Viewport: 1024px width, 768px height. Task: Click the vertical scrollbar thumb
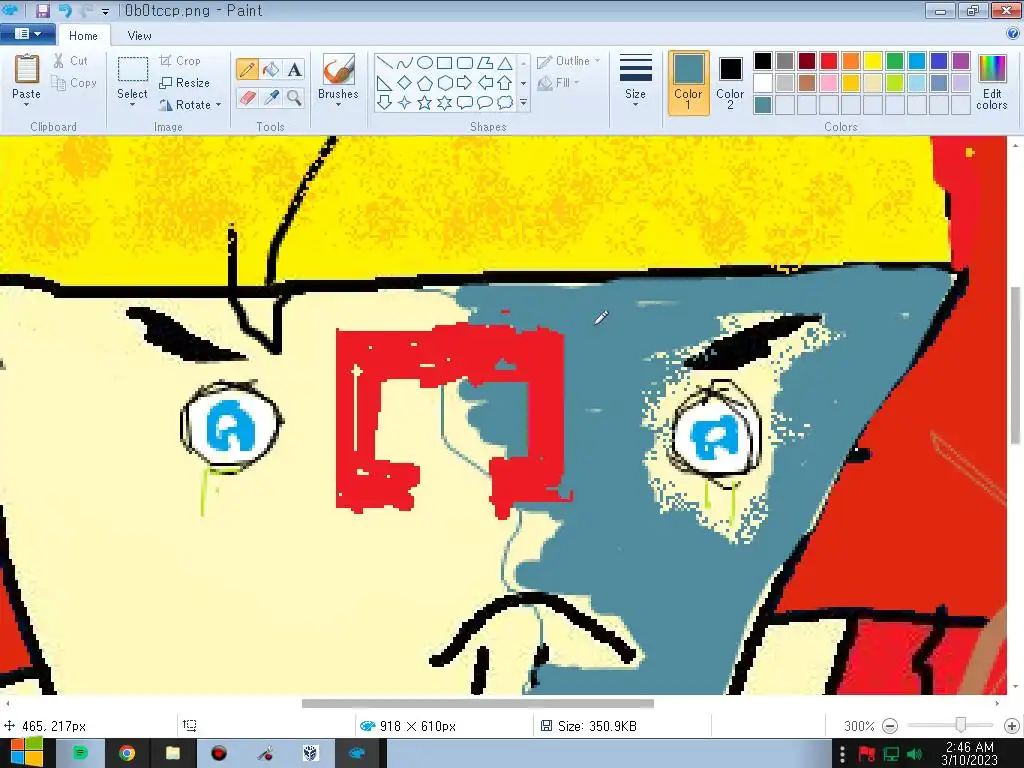tap(1016, 366)
